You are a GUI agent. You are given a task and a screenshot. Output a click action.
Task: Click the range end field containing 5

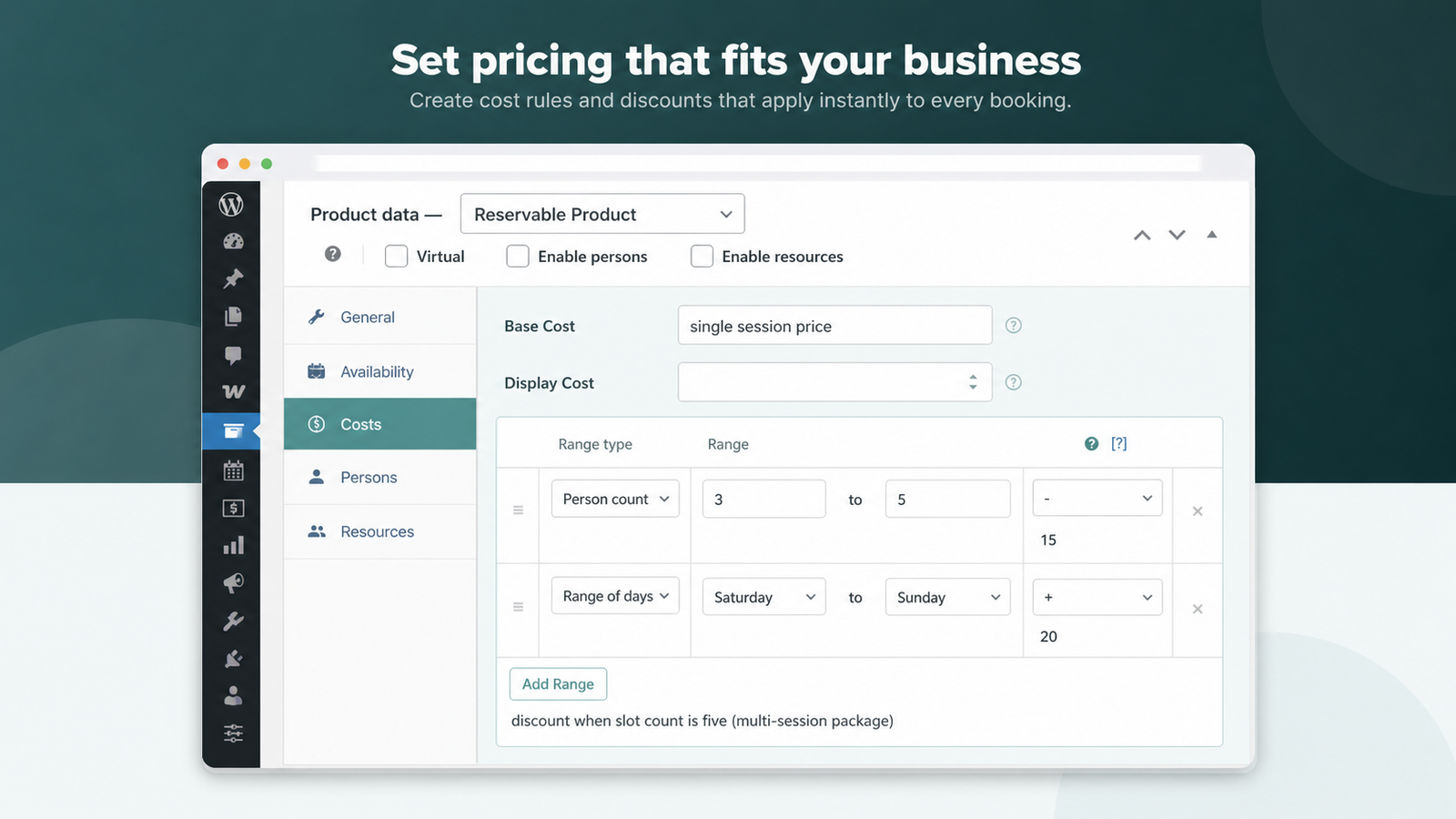point(947,499)
